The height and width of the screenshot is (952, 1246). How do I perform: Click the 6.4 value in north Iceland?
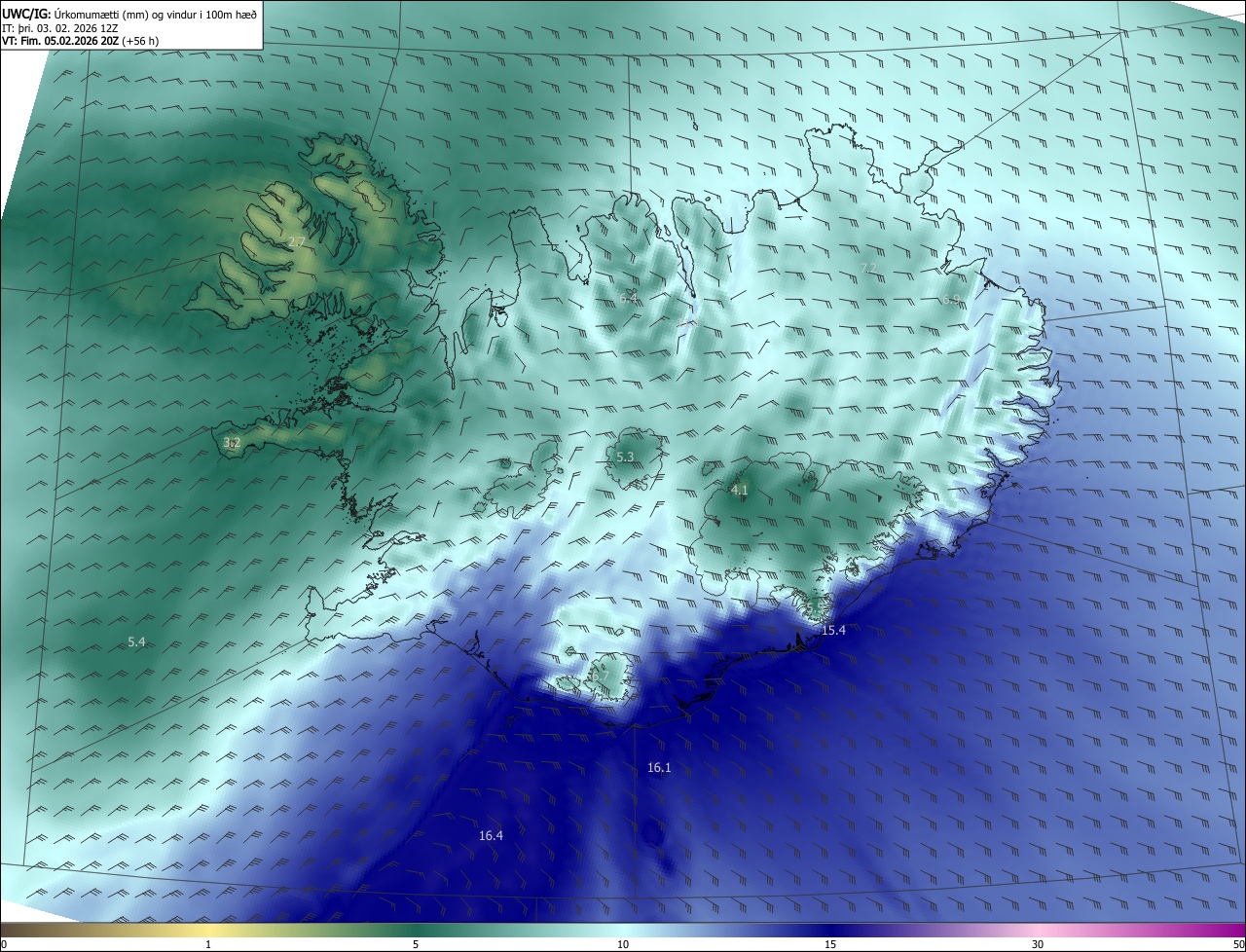(x=629, y=298)
